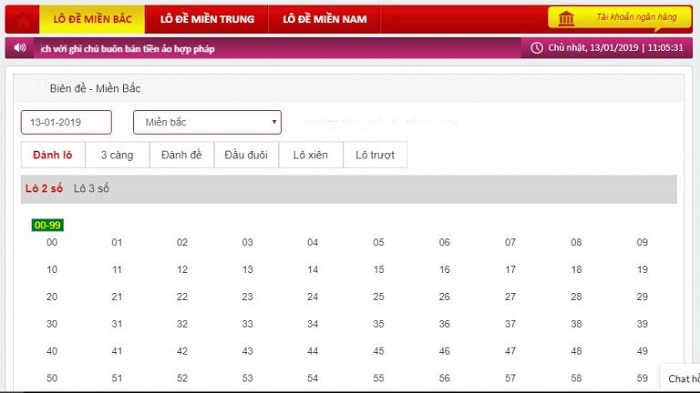Click the bank building icon

click(566, 18)
